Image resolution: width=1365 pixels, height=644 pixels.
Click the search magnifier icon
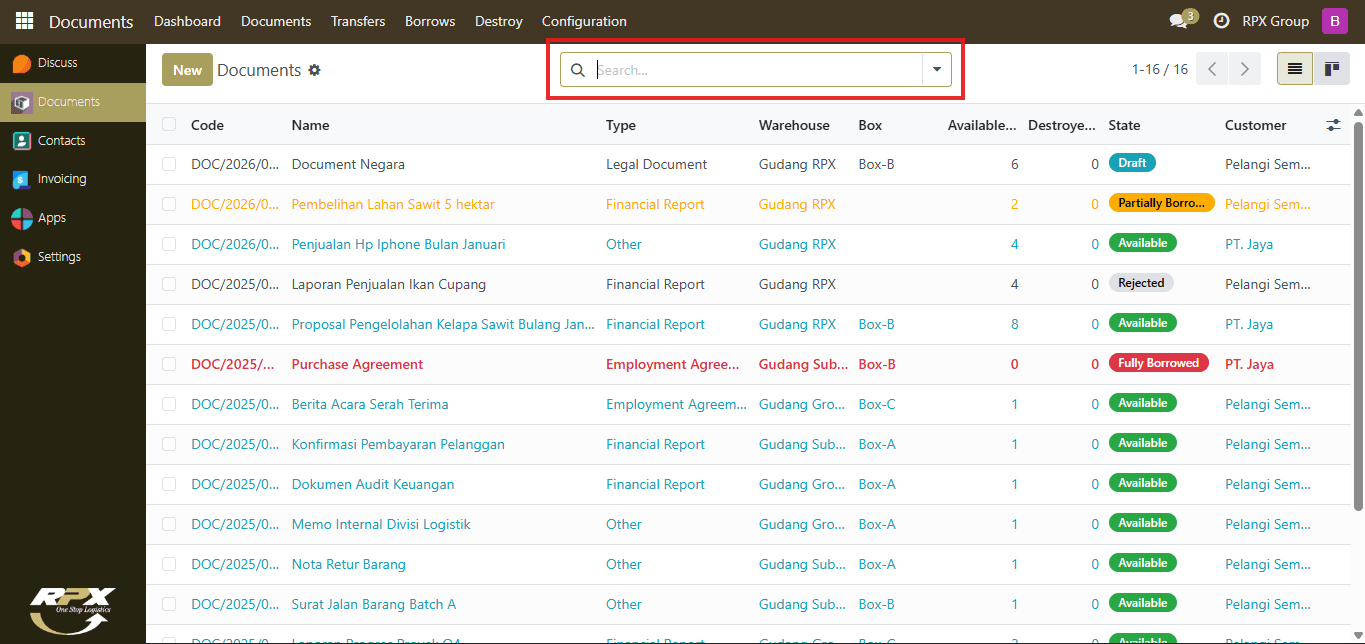tap(578, 70)
